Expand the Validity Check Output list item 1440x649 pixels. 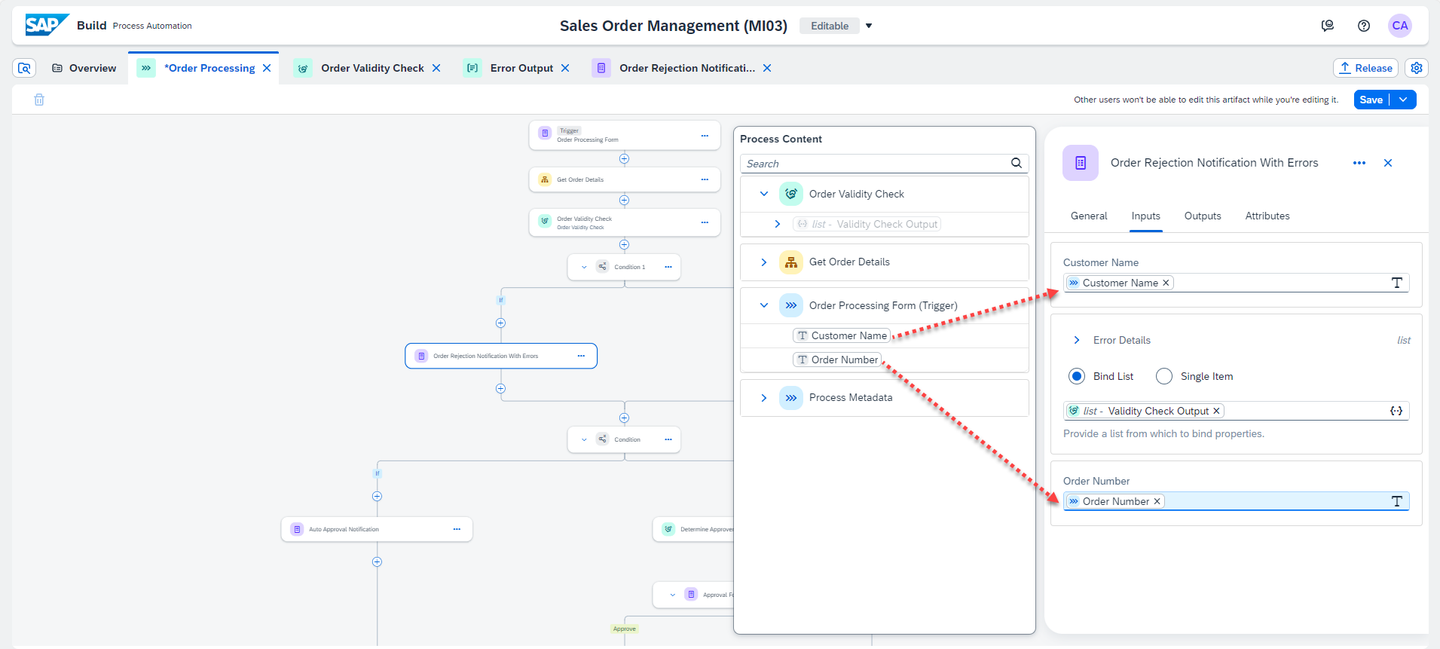778,224
